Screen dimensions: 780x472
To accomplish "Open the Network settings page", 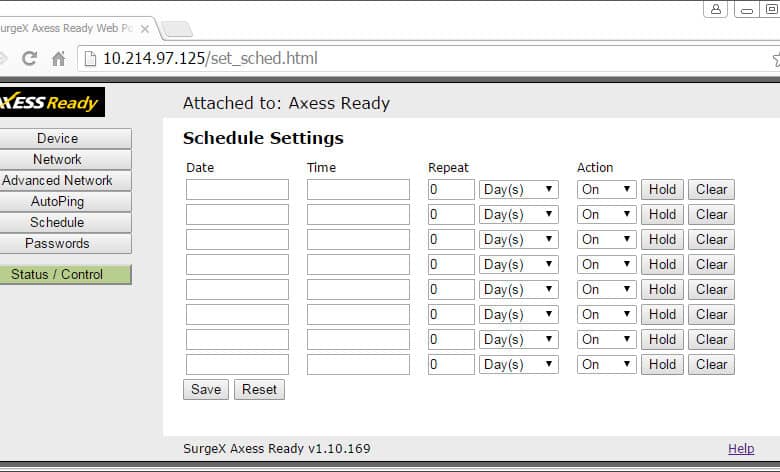I will (65, 159).
